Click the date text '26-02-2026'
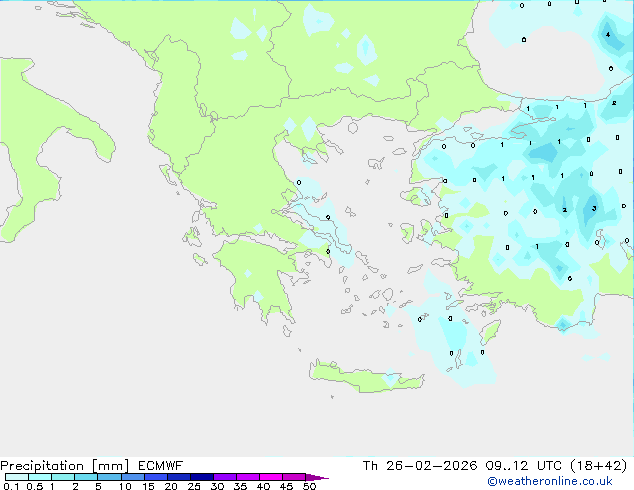 click(x=431, y=466)
